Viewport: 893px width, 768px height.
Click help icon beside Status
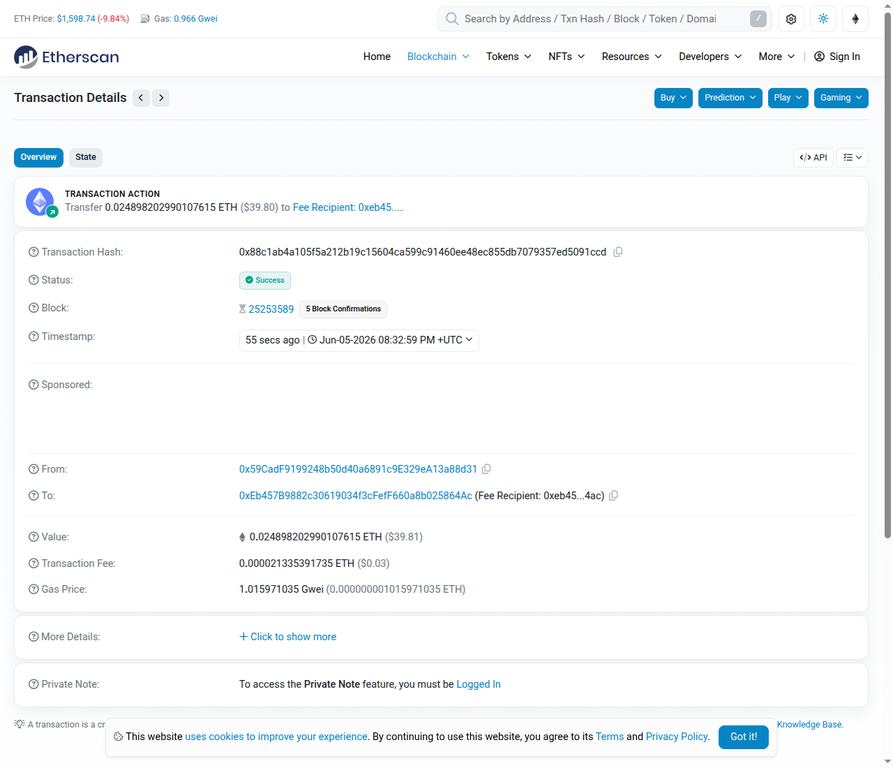tap(34, 280)
